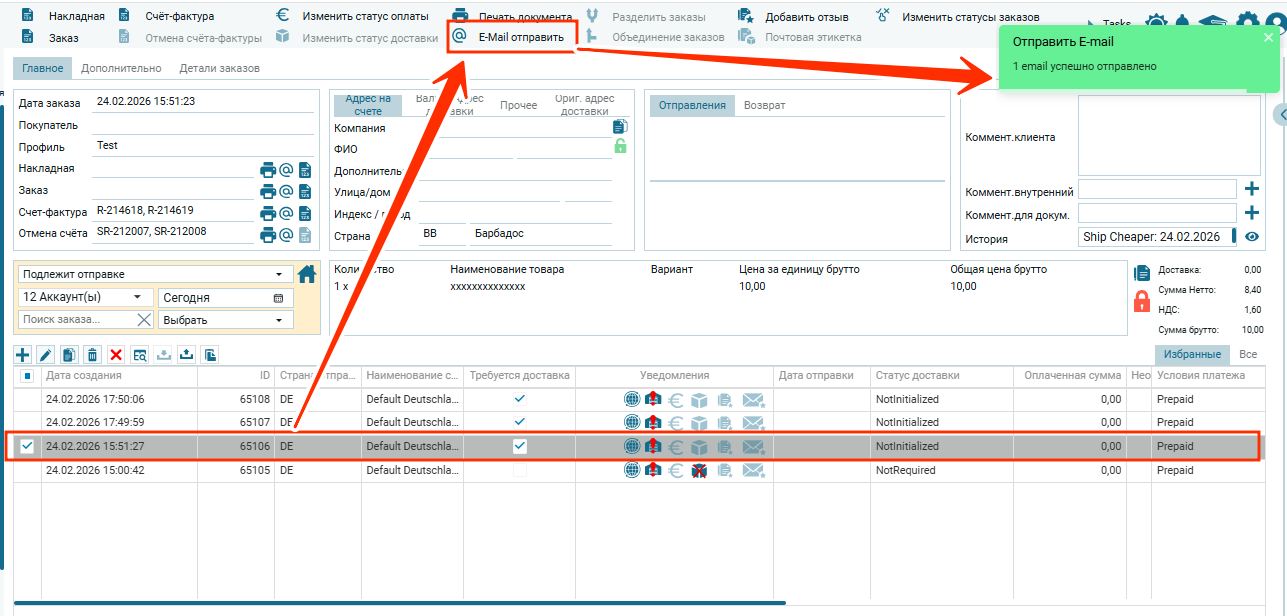Click the printer icon in Счет-фактура row
Viewport: 1287px width, 616px height.
268,213
